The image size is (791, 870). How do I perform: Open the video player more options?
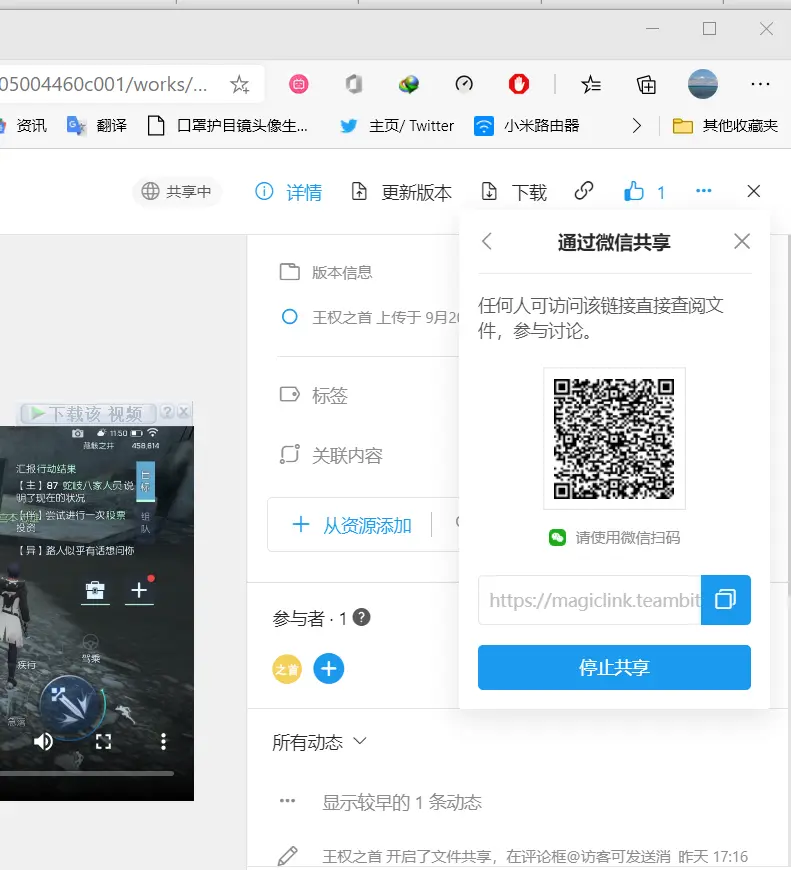(x=163, y=741)
